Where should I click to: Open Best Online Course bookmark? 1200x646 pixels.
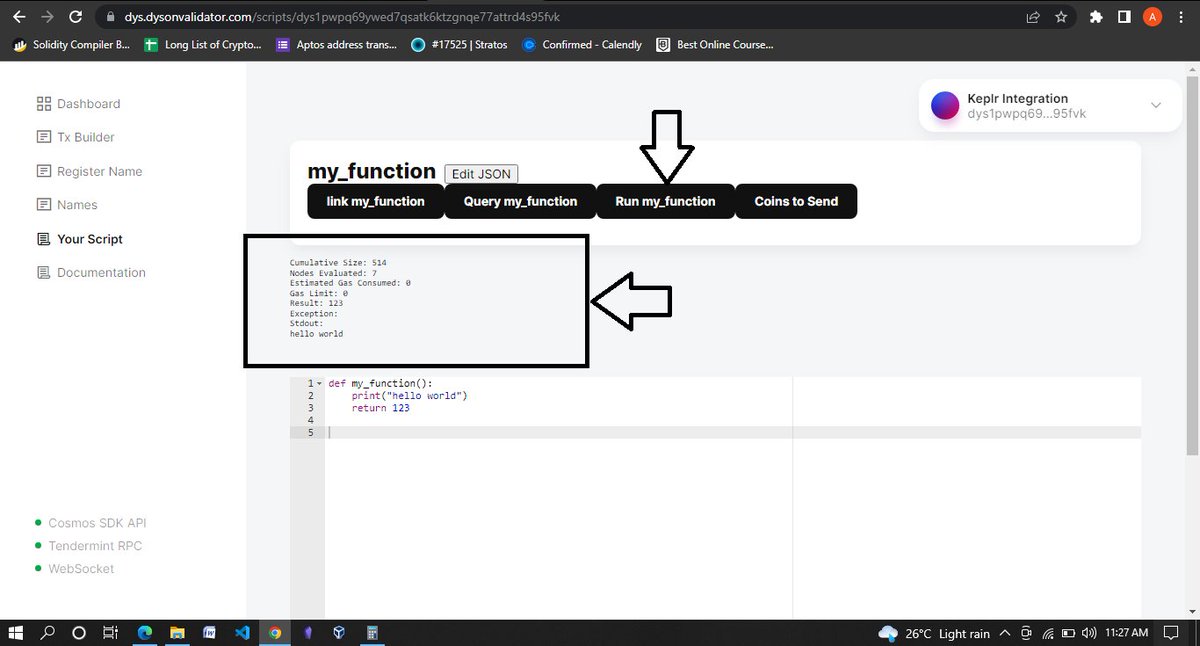(714, 44)
